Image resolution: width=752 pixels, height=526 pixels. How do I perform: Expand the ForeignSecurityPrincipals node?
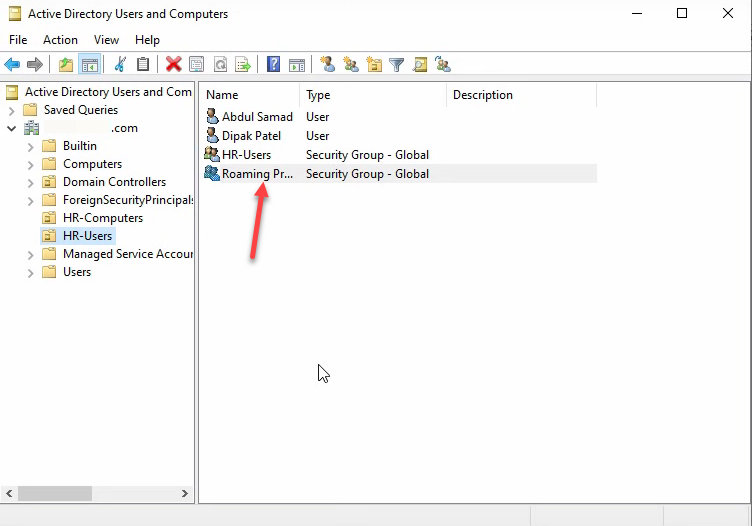pyautogui.click(x=31, y=201)
